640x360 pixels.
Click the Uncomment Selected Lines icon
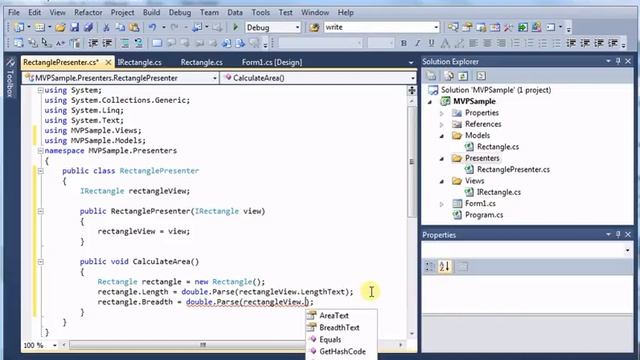click(x=139, y=43)
